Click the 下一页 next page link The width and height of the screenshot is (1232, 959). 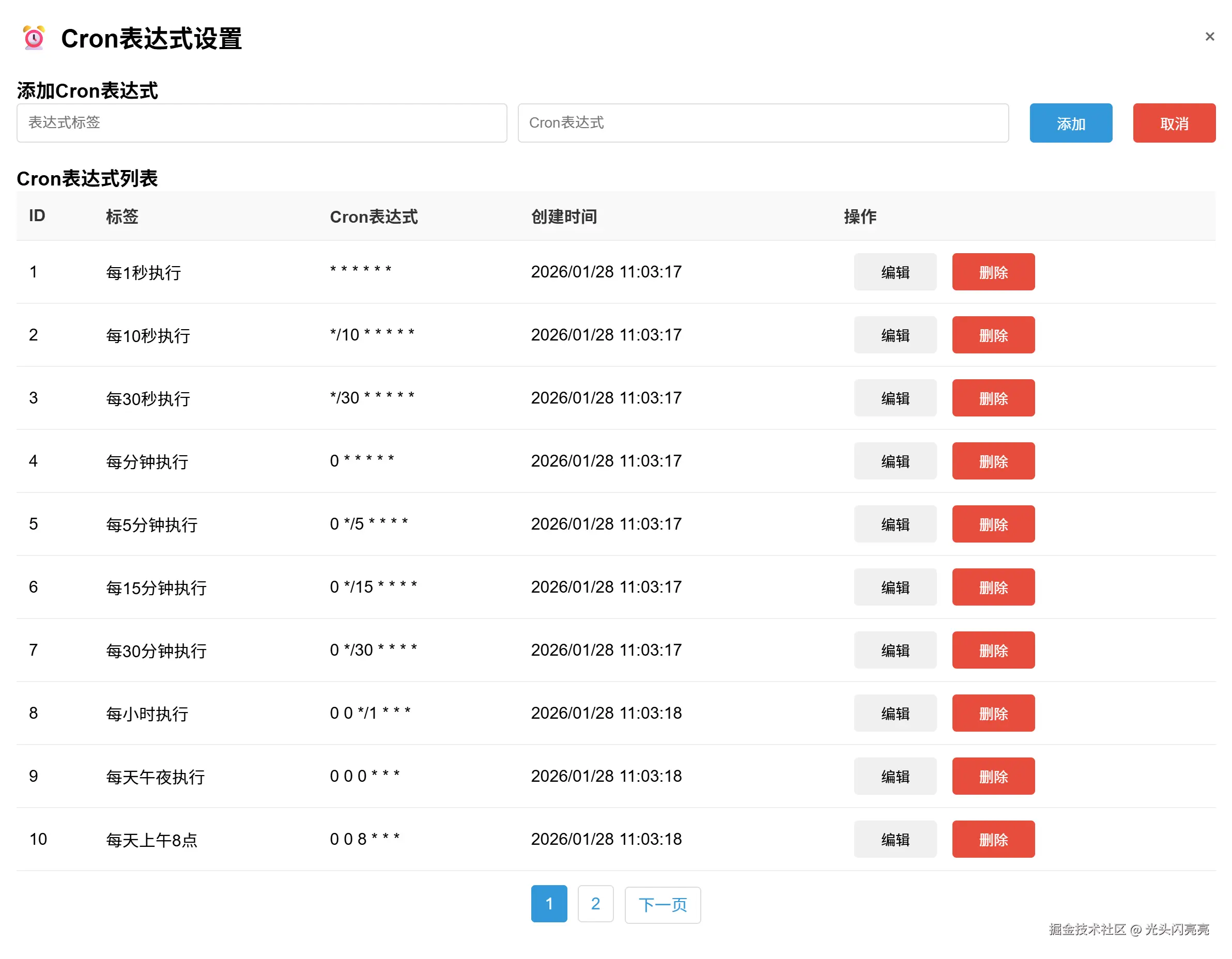tap(663, 905)
